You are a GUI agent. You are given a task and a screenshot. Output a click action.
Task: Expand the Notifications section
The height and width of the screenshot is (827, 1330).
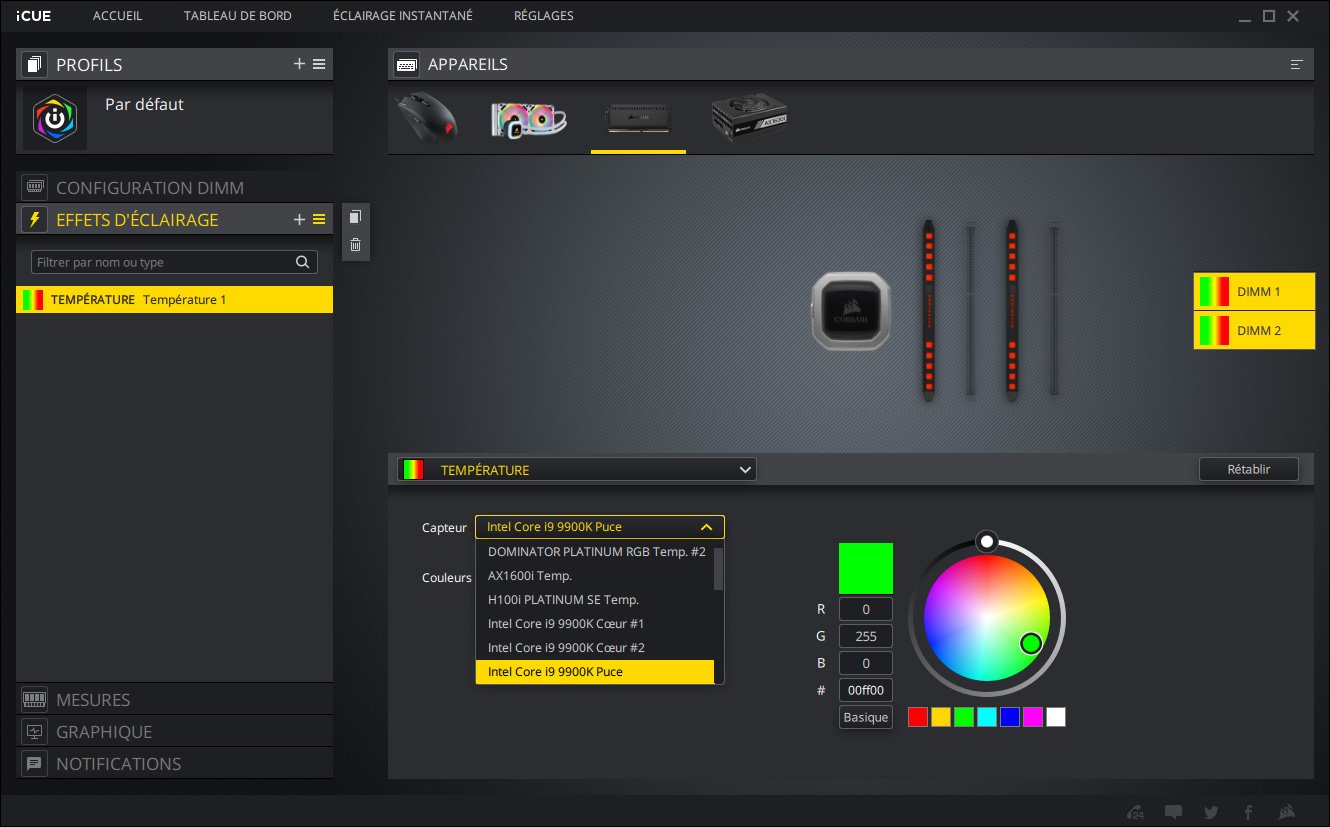click(174, 764)
